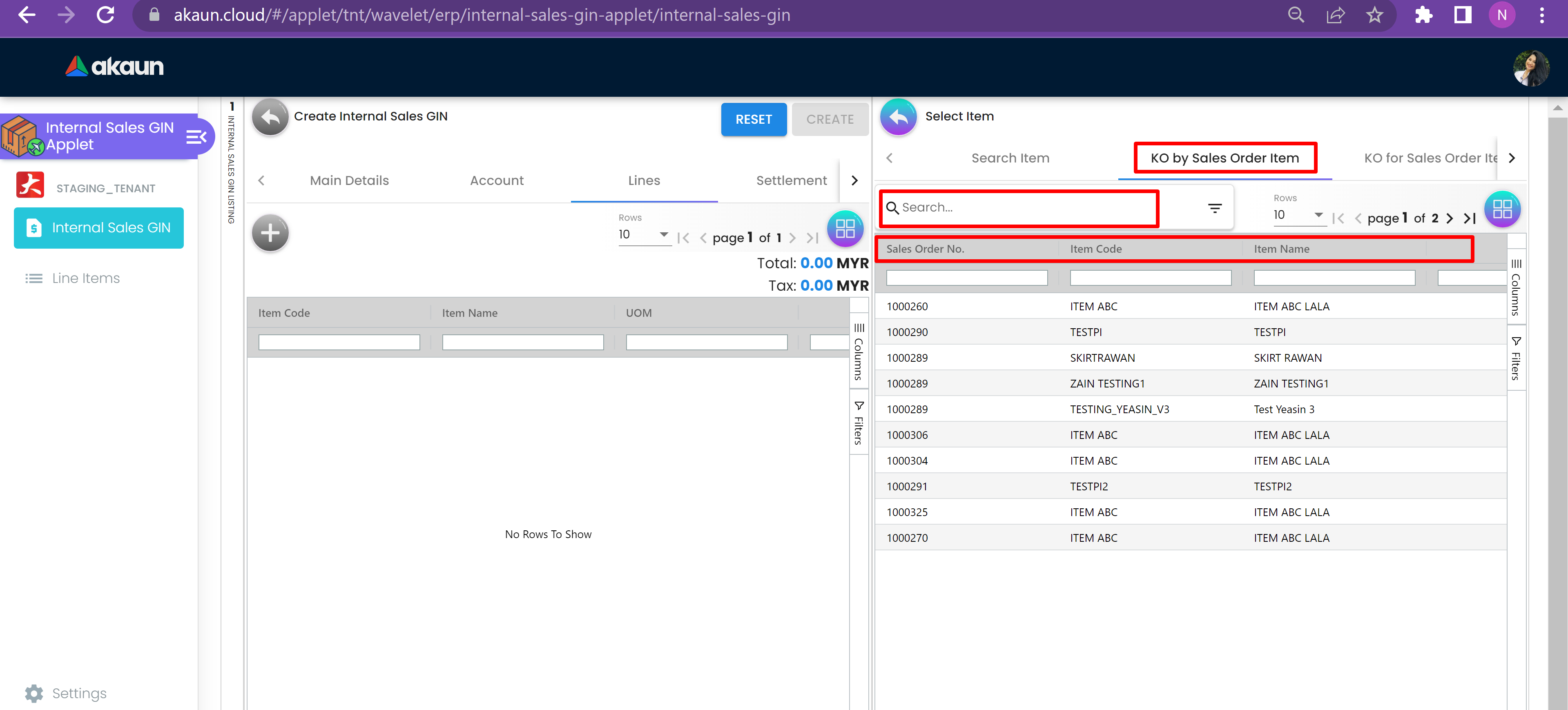Collapse the Internal Sales GIN Applet sidebar menu

(195, 137)
